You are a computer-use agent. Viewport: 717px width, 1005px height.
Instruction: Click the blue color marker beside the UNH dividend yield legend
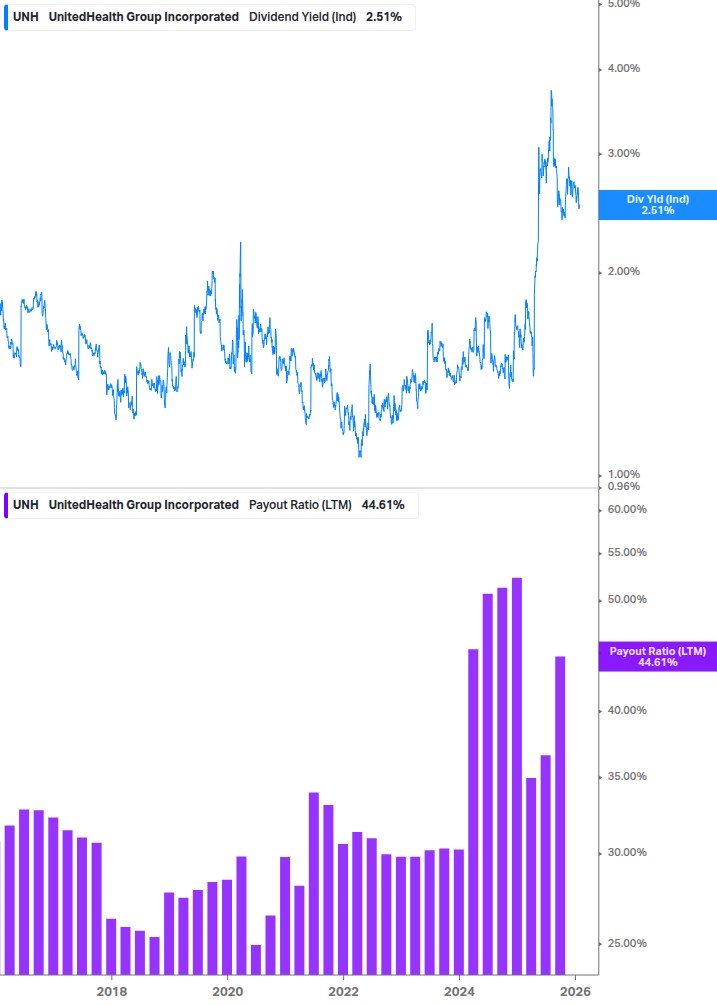[6, 17]
